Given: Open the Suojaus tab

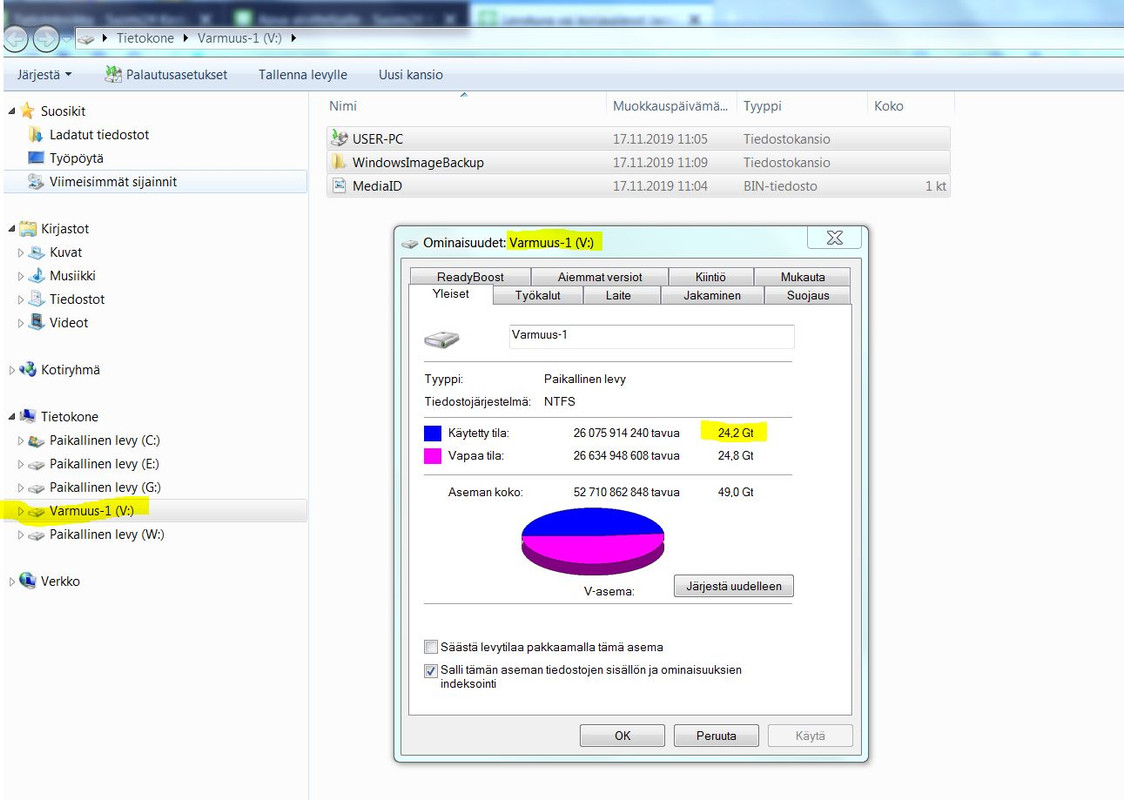Looking at the screenshot, I should tap(808, 295).
